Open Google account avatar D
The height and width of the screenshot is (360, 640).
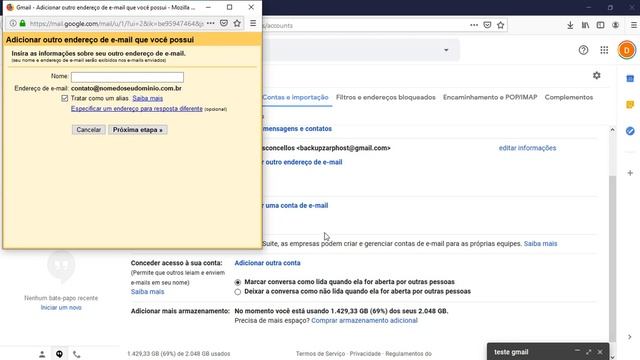pos(627,50)
